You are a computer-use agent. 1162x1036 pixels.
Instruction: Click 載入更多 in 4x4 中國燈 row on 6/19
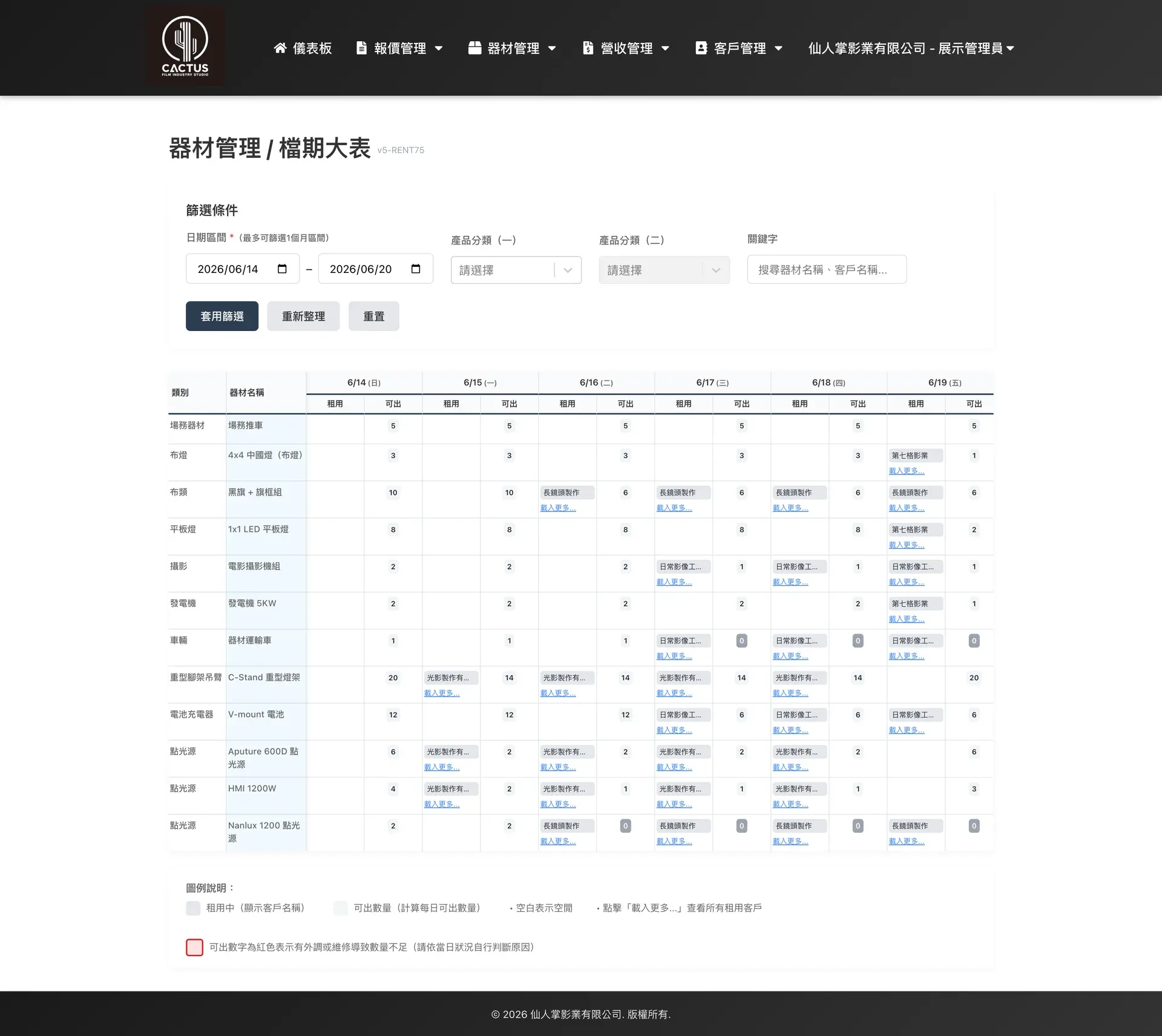pyautogui.click(x=906, y=471)
